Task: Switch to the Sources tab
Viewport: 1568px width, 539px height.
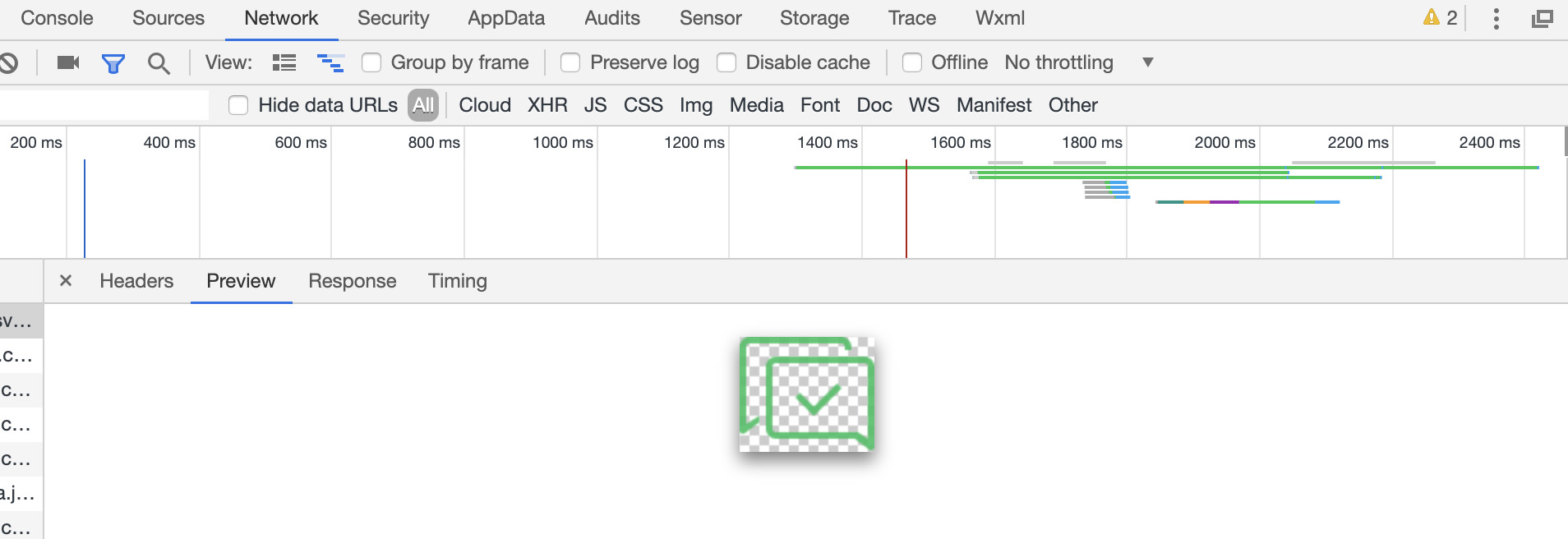Action: (168, 18)
